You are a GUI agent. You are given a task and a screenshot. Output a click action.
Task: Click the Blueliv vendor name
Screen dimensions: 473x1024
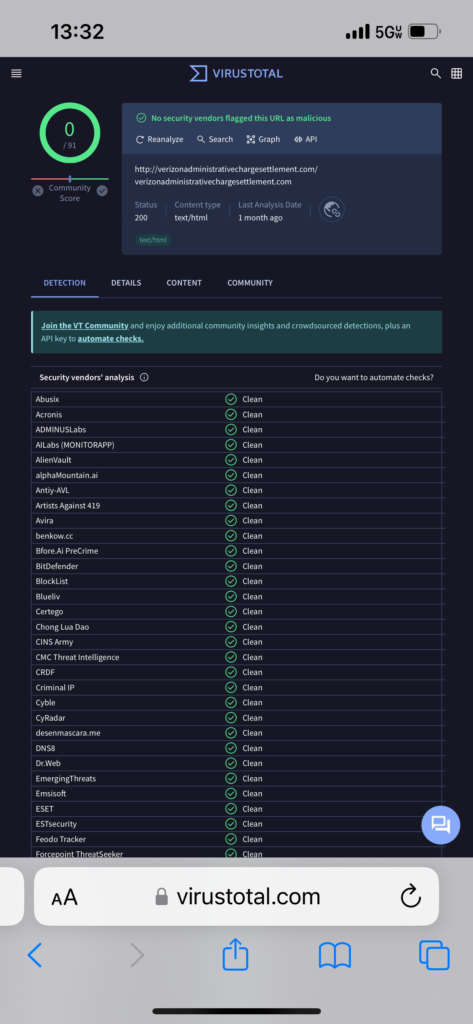[48, 596]
